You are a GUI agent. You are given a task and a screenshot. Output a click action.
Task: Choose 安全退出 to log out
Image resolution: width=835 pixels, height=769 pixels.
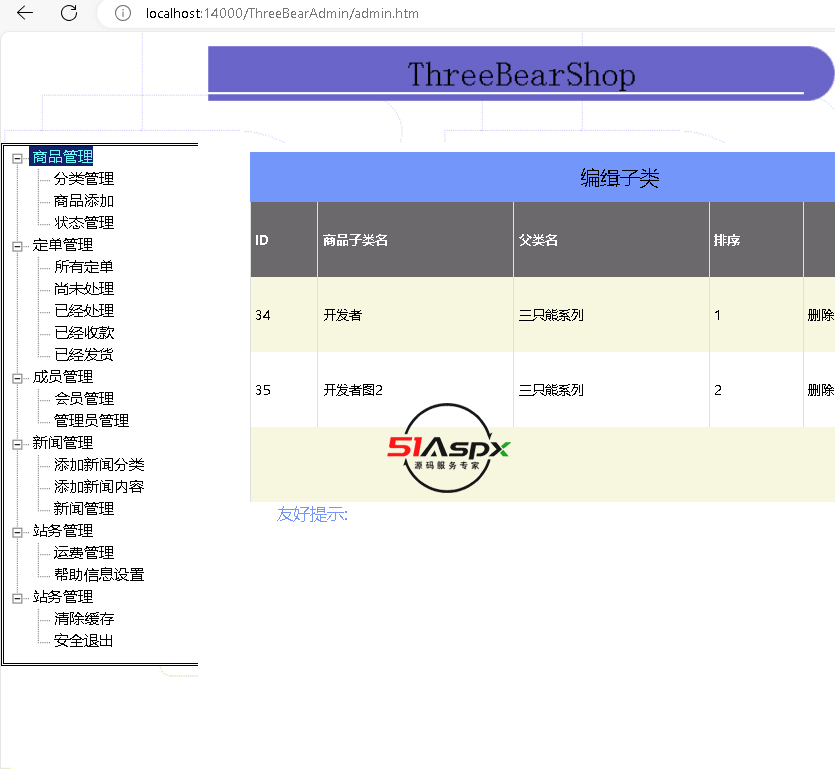84,641
